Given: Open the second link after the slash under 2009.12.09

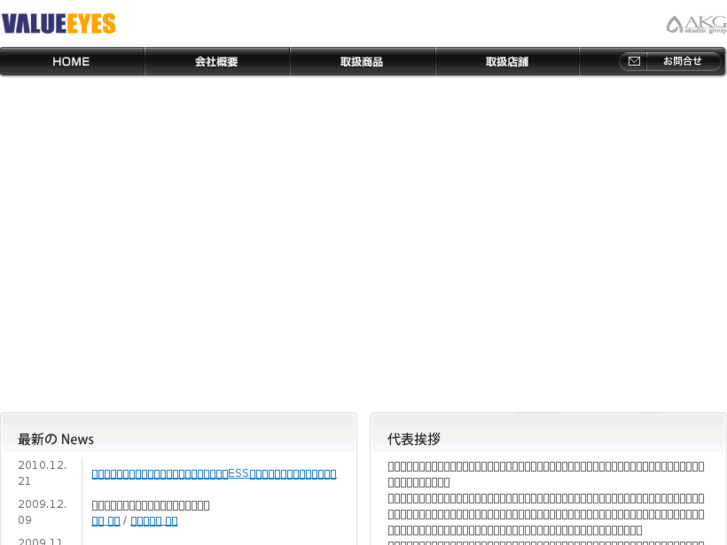Looking at the screenshot, I should pyautogui.click(x=154, y=521).
